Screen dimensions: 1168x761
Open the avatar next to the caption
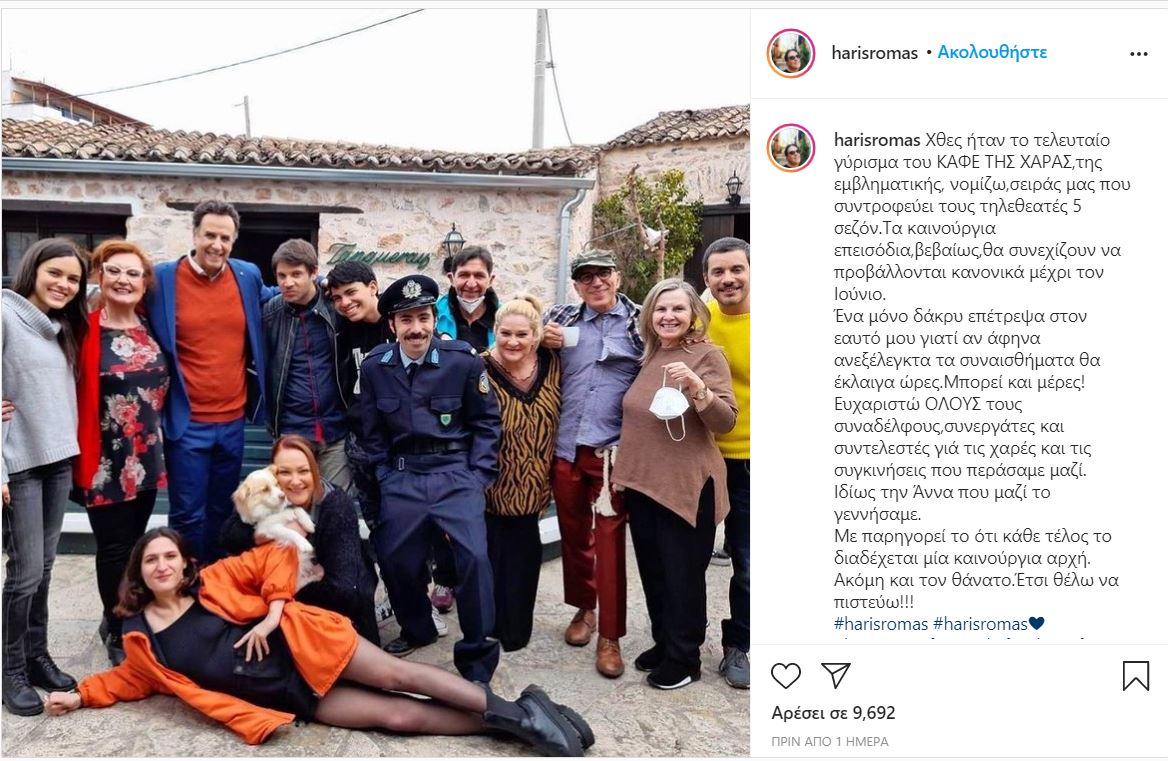790,147
